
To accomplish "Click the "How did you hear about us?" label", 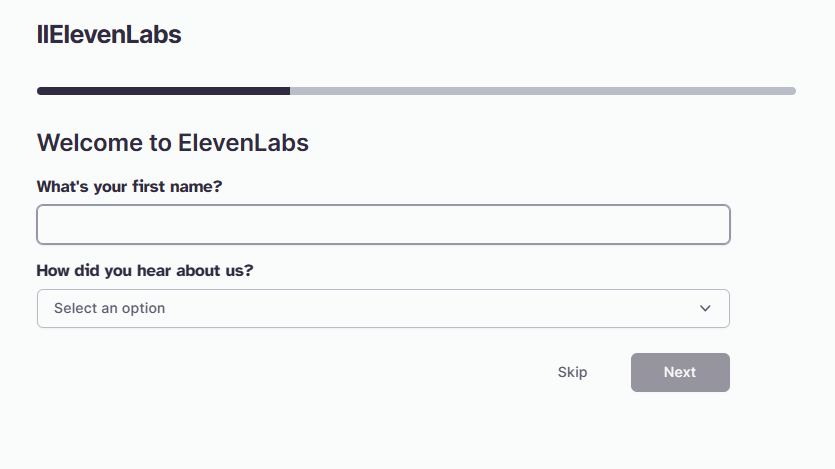I will tap(145, 270).
